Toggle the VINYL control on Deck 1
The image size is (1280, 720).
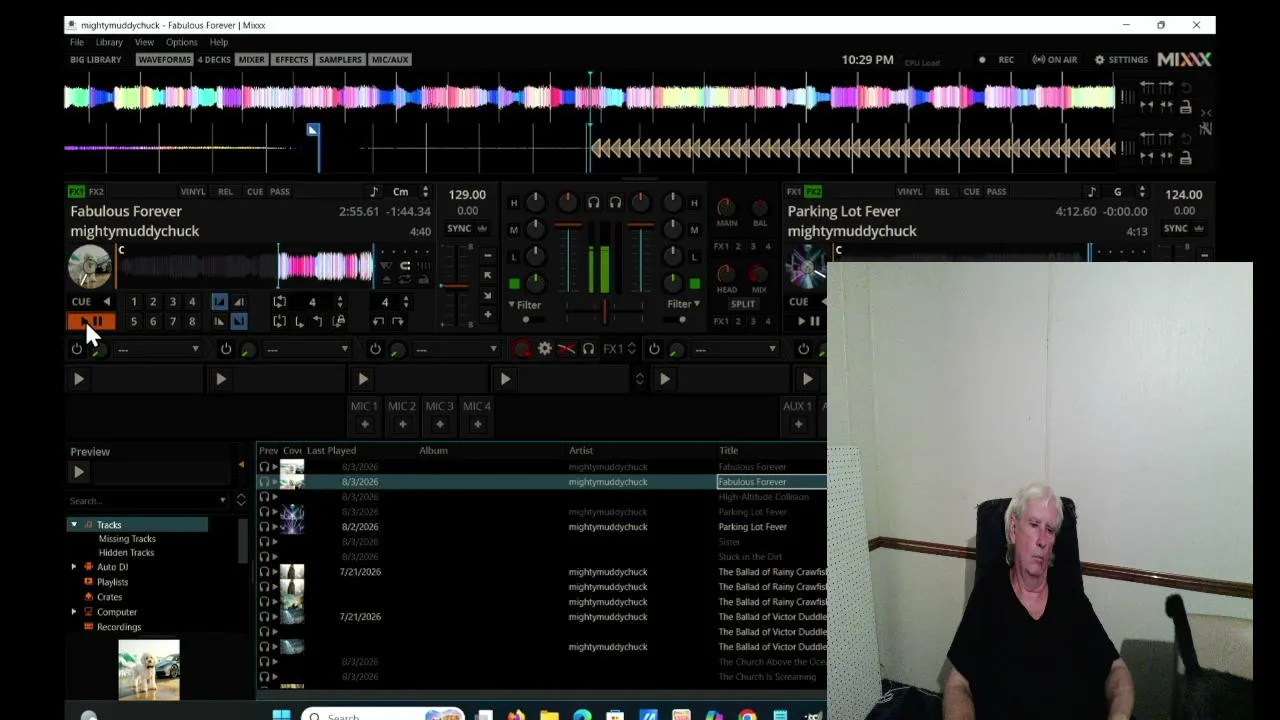pyautogui.click(x=193, y=192)
